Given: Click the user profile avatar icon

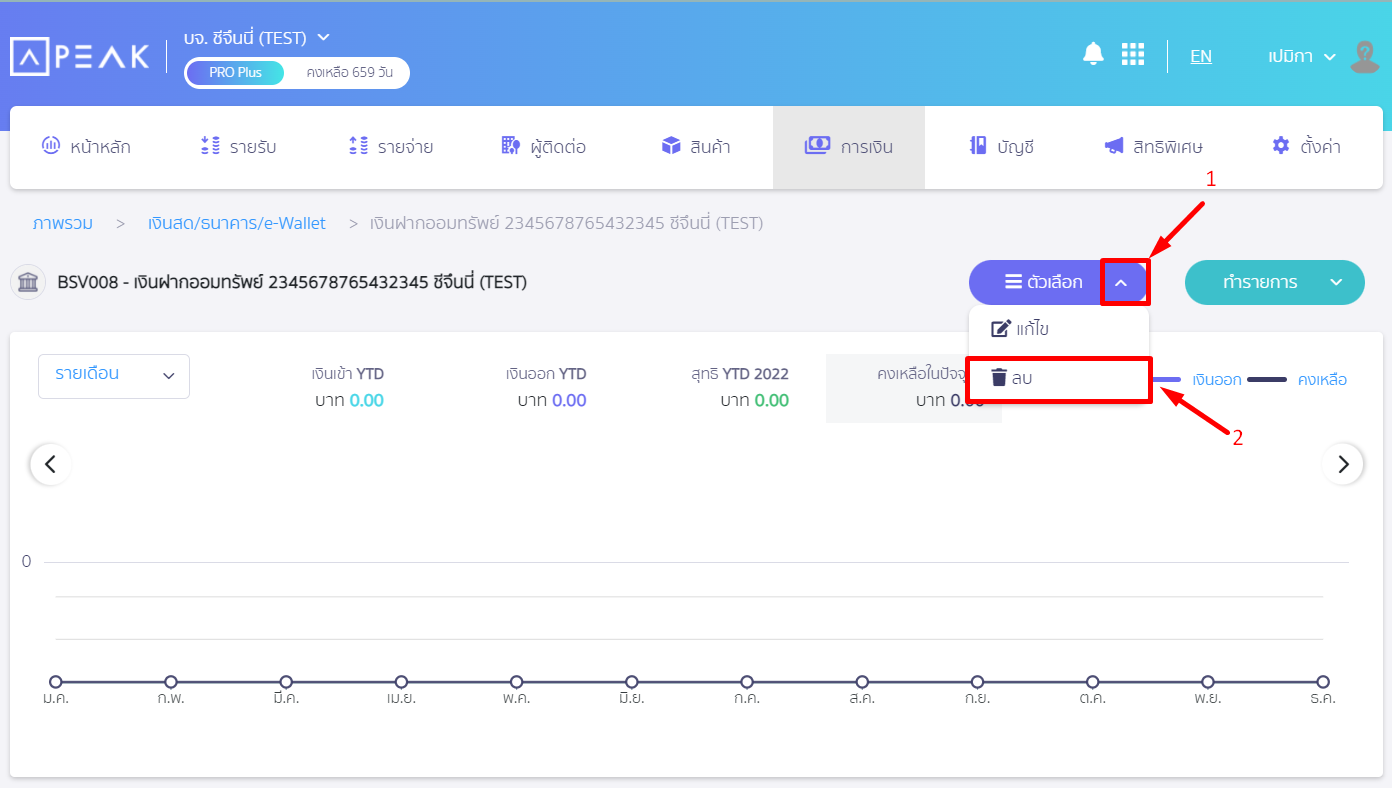Looking at the screenshot, I should pos(1364,57).
